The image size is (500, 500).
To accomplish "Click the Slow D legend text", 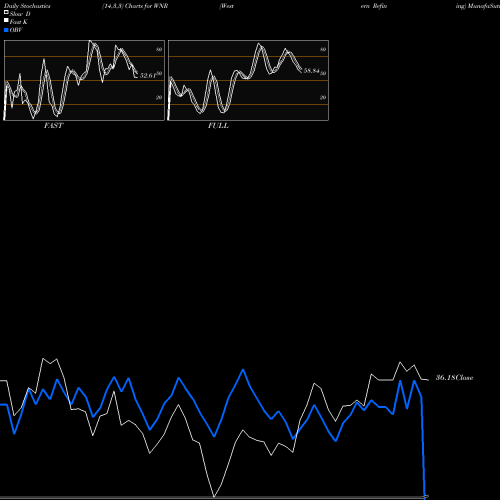I will (20, 14).
